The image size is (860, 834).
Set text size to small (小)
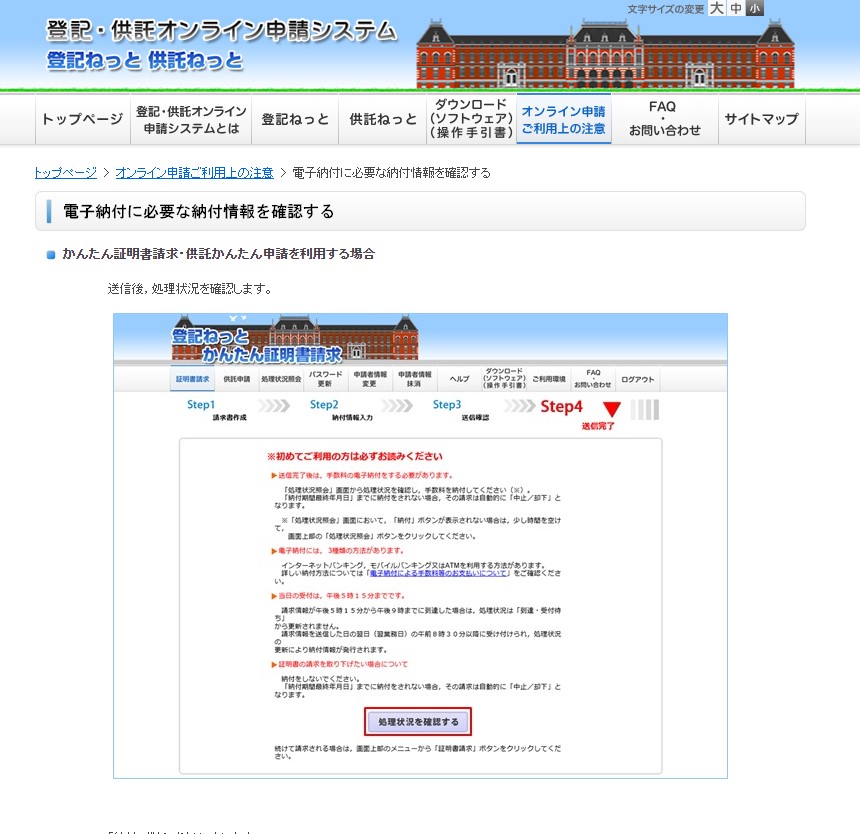click(x=755, y=8)
